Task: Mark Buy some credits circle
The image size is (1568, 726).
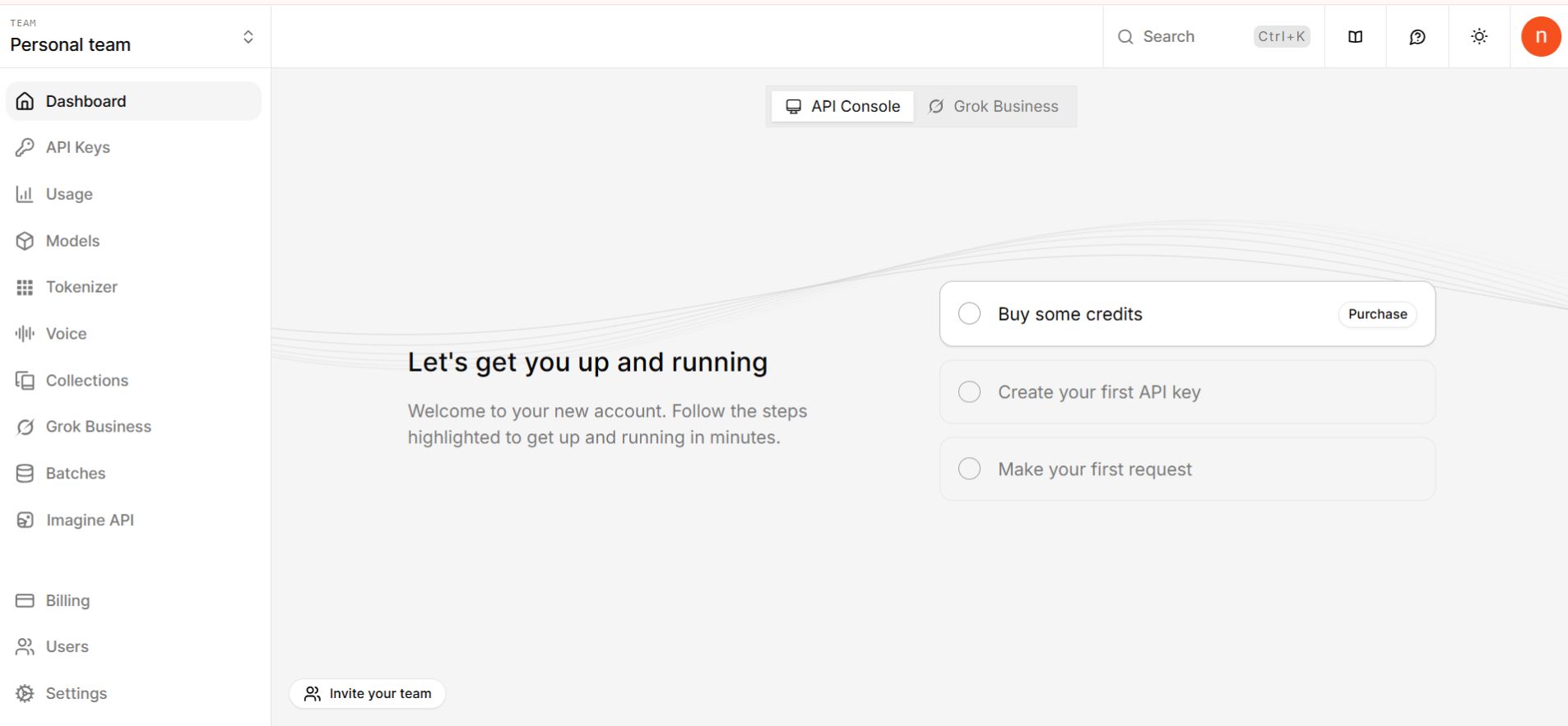Action: coord(969,314)
